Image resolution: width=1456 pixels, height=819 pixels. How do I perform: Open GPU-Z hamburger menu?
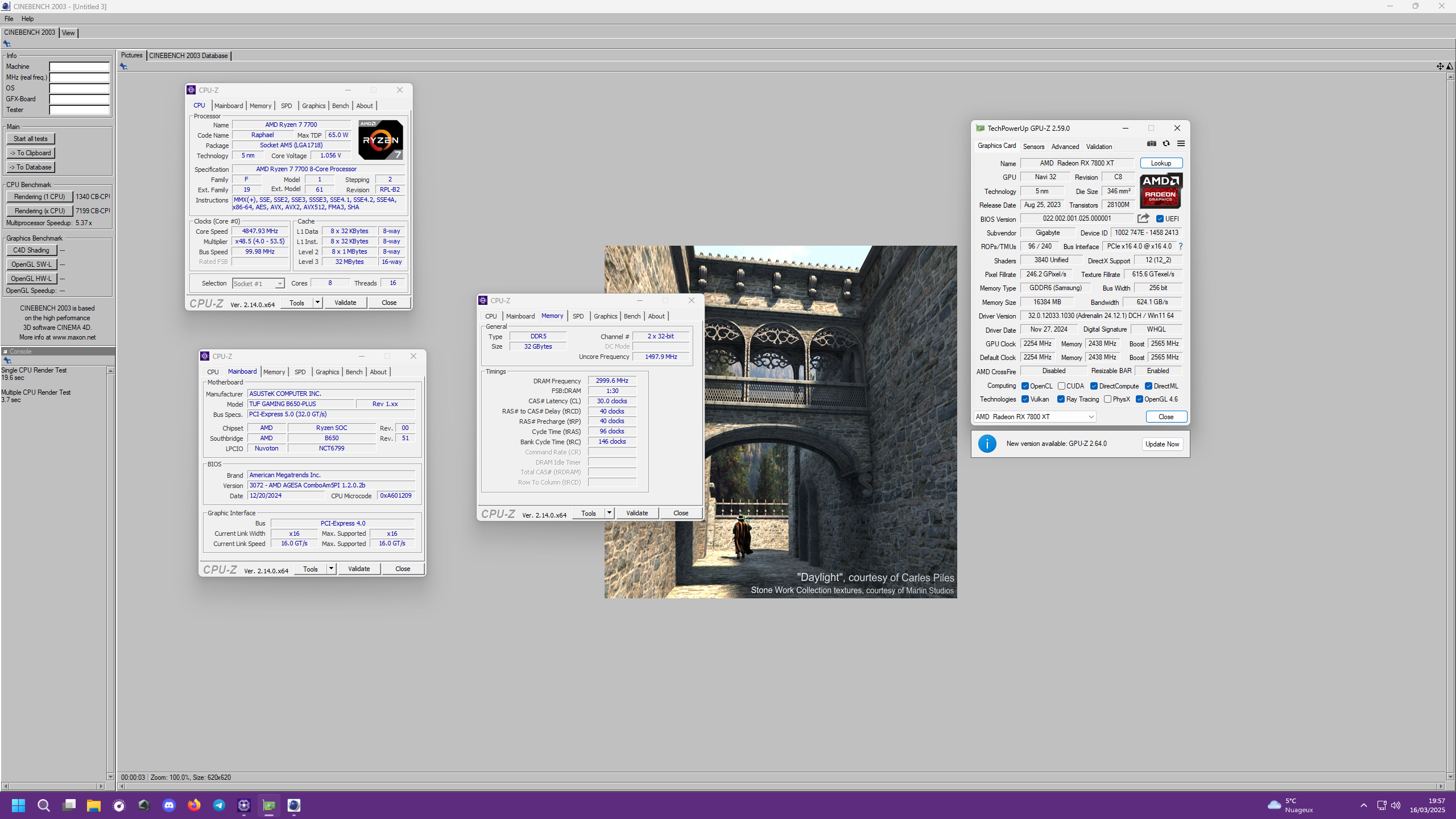1181,144
